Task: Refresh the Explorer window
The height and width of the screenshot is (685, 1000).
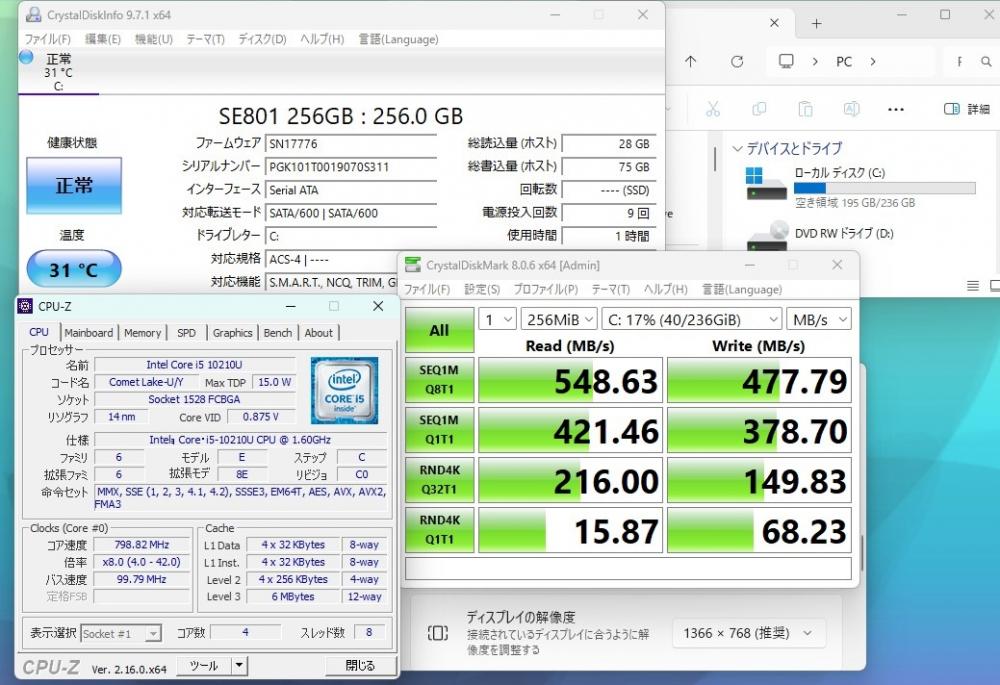Action: tap(737, 62)
